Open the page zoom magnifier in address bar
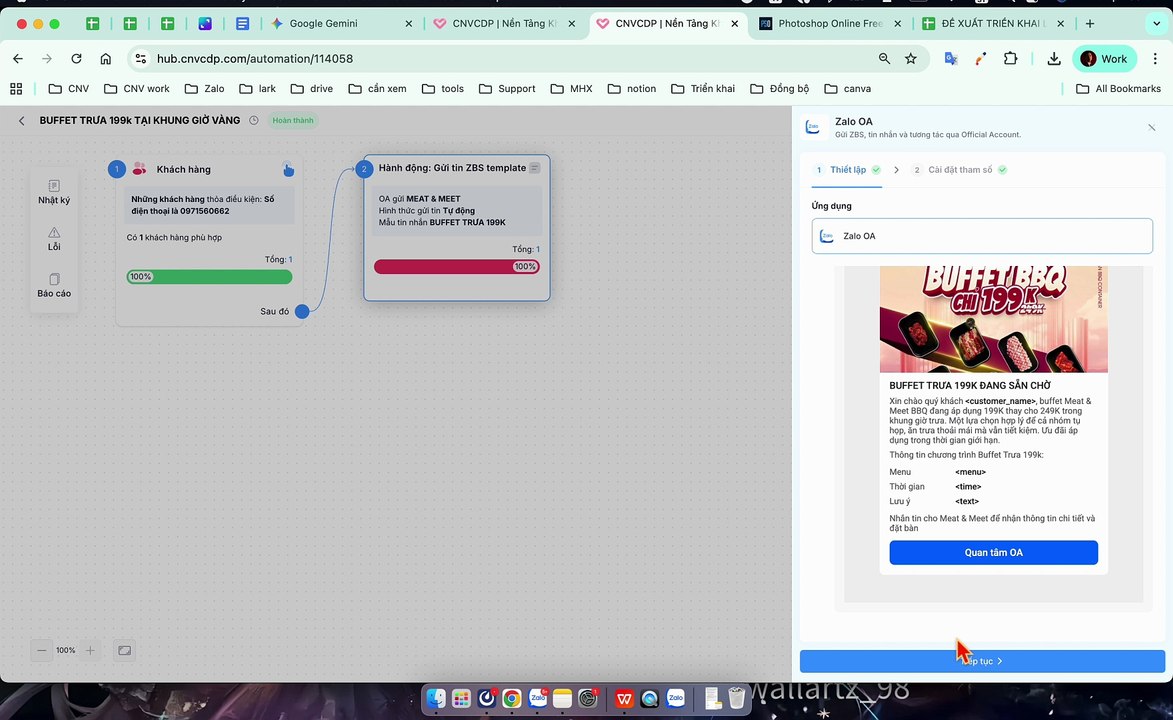Viewport: 1173px width, 720px height. (884, 58)
